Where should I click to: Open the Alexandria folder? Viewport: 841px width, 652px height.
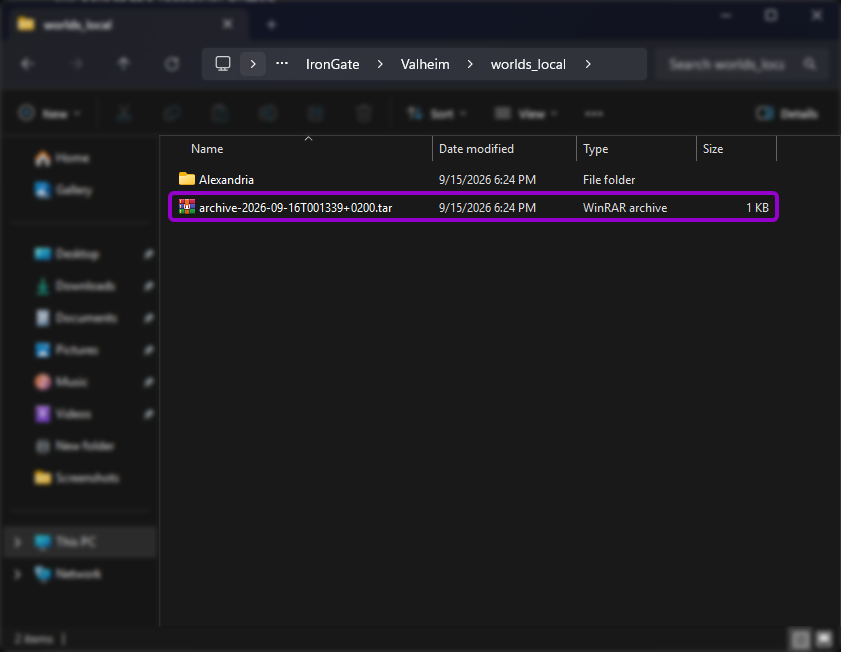coord(226,180)
